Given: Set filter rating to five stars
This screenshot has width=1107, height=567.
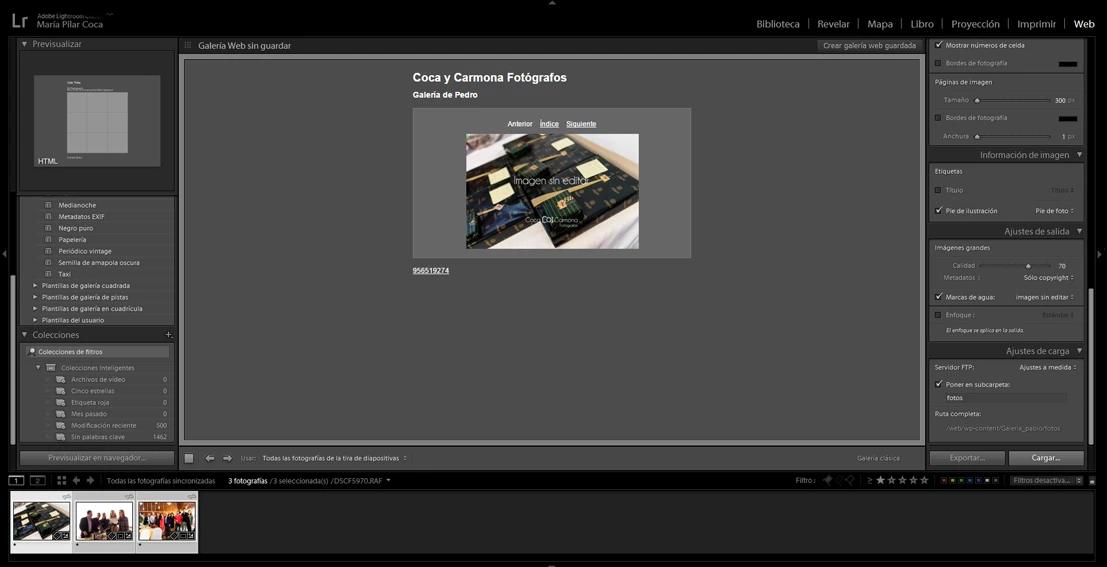Looking at the screenshot, I should click(x=924, y=480).
